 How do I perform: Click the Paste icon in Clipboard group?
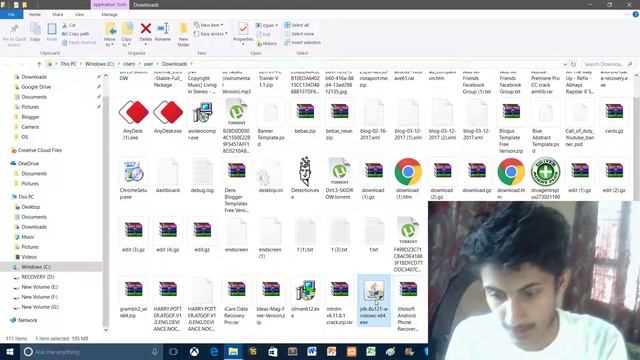[x=52, y=29]
